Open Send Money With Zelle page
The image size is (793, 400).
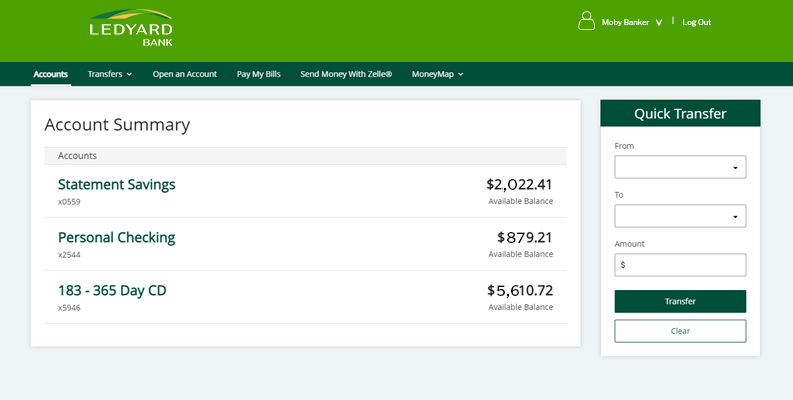click(346, 74)
